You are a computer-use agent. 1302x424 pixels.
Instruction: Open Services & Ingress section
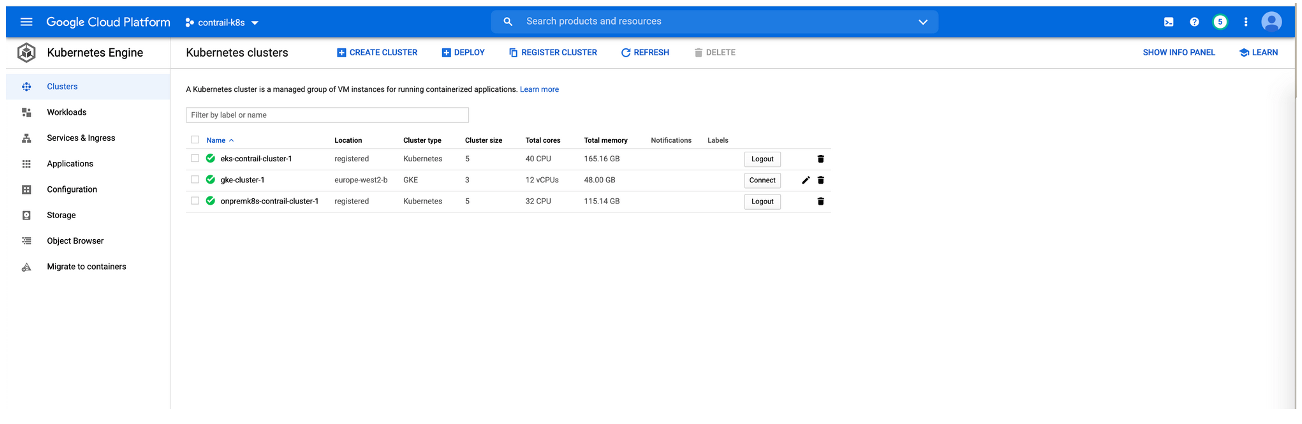(x=80, y=138)
